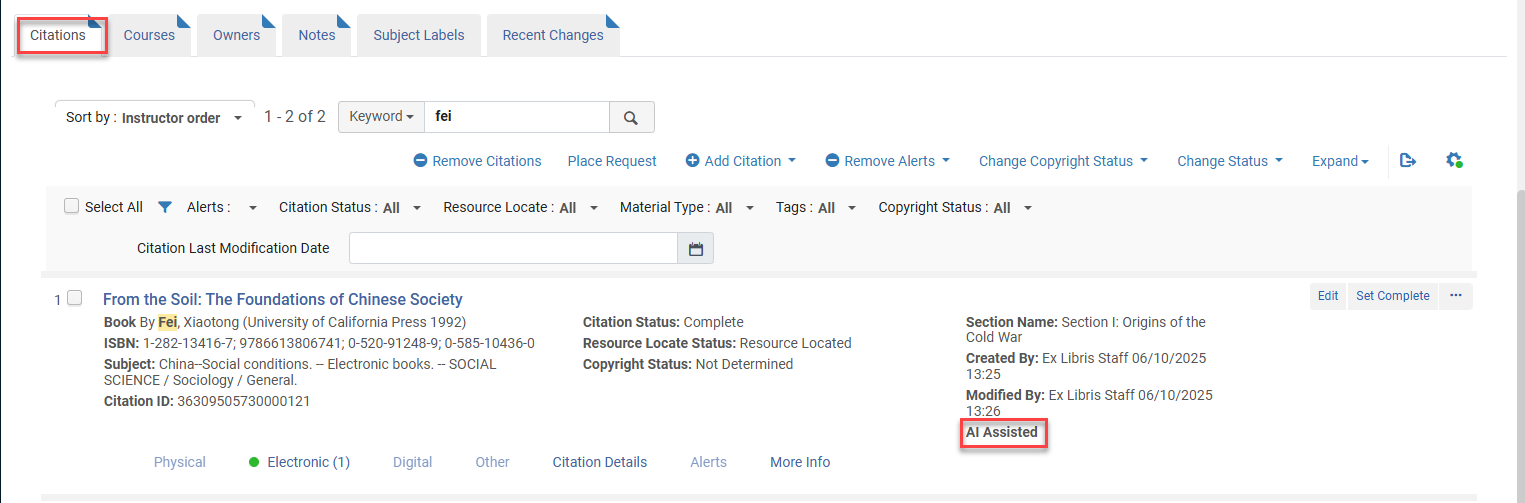Open the Digital sub-tab
Screen dimensions: 1525x503
[413, 462]
